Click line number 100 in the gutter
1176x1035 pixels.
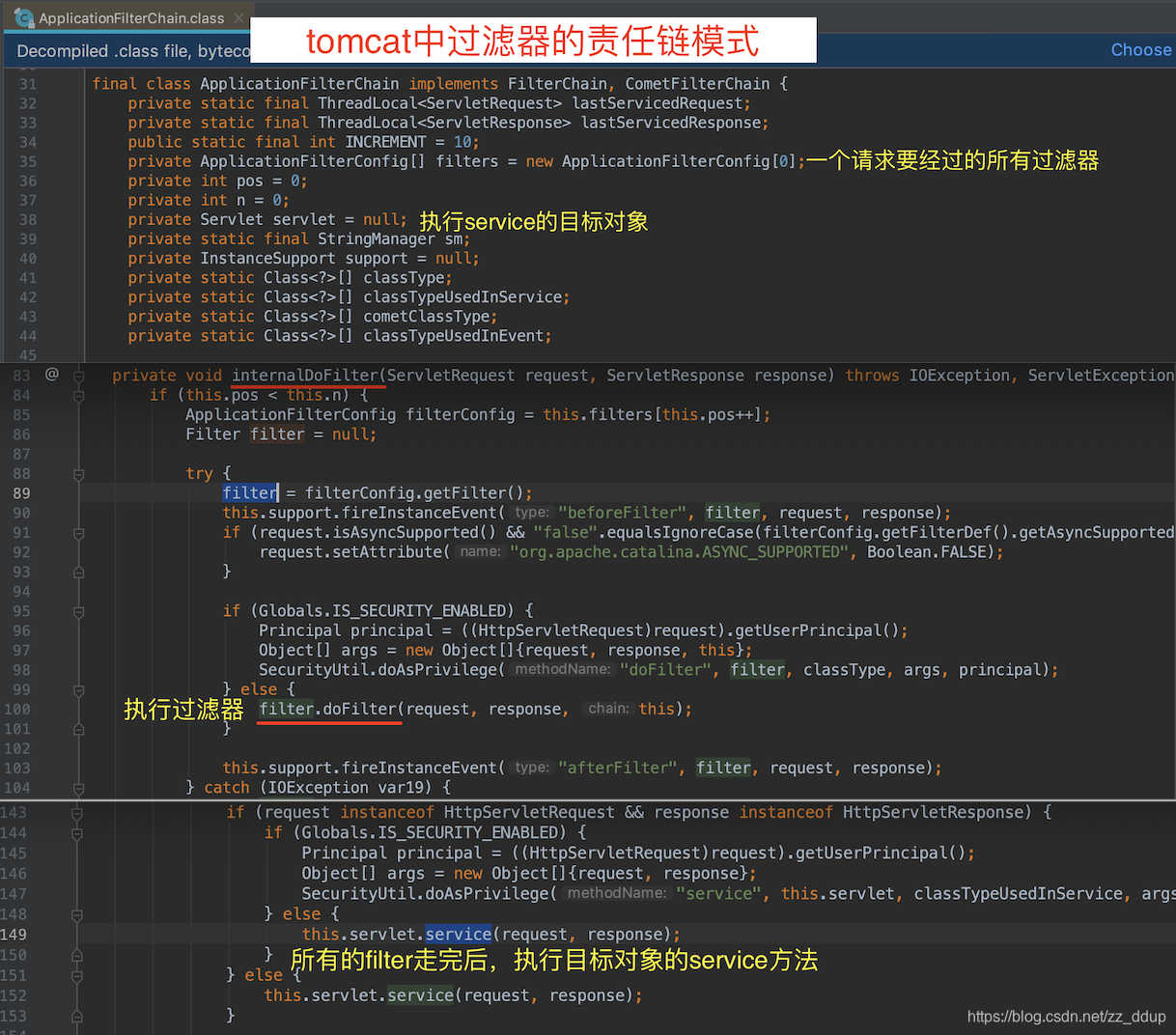pyautogui.click(x=16, y=710)
